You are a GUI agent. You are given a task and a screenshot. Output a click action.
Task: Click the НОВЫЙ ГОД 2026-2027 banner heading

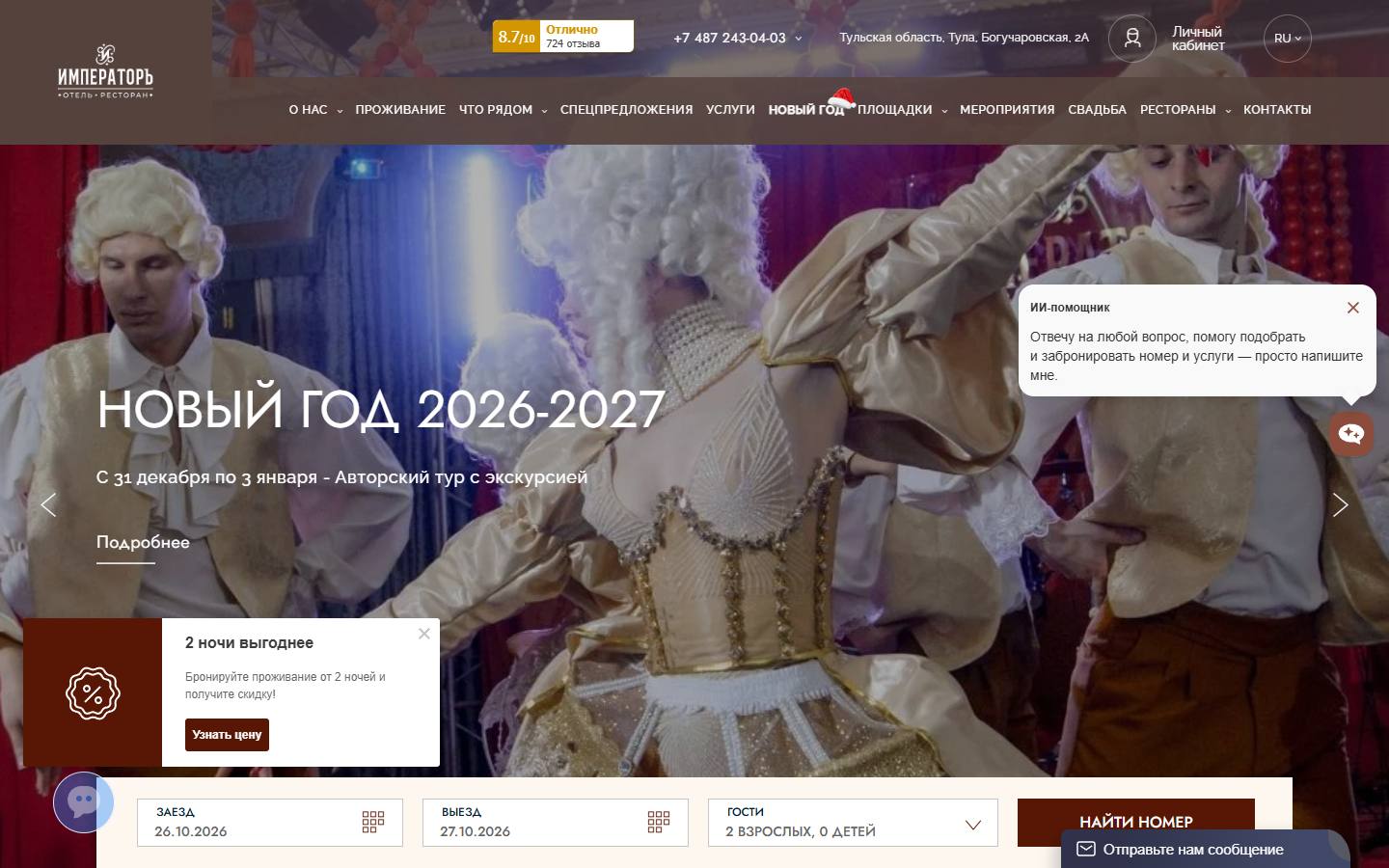tap(381, 410)
